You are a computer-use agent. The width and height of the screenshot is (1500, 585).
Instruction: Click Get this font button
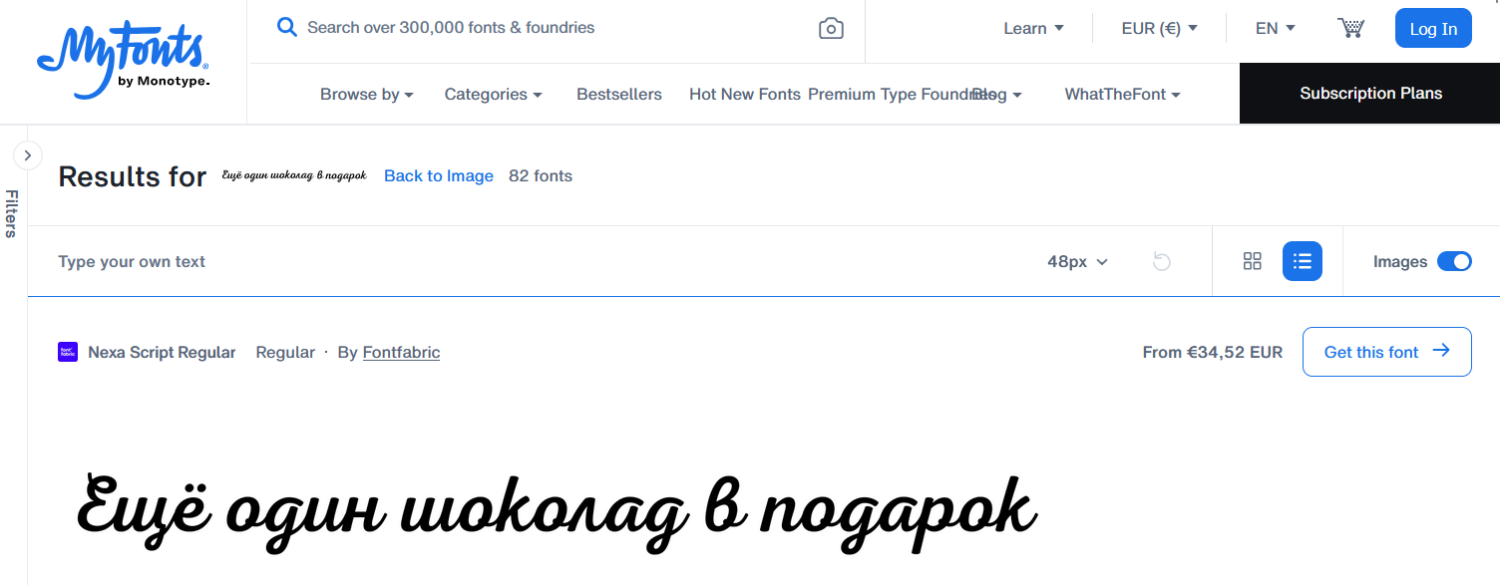point(1386,352)
